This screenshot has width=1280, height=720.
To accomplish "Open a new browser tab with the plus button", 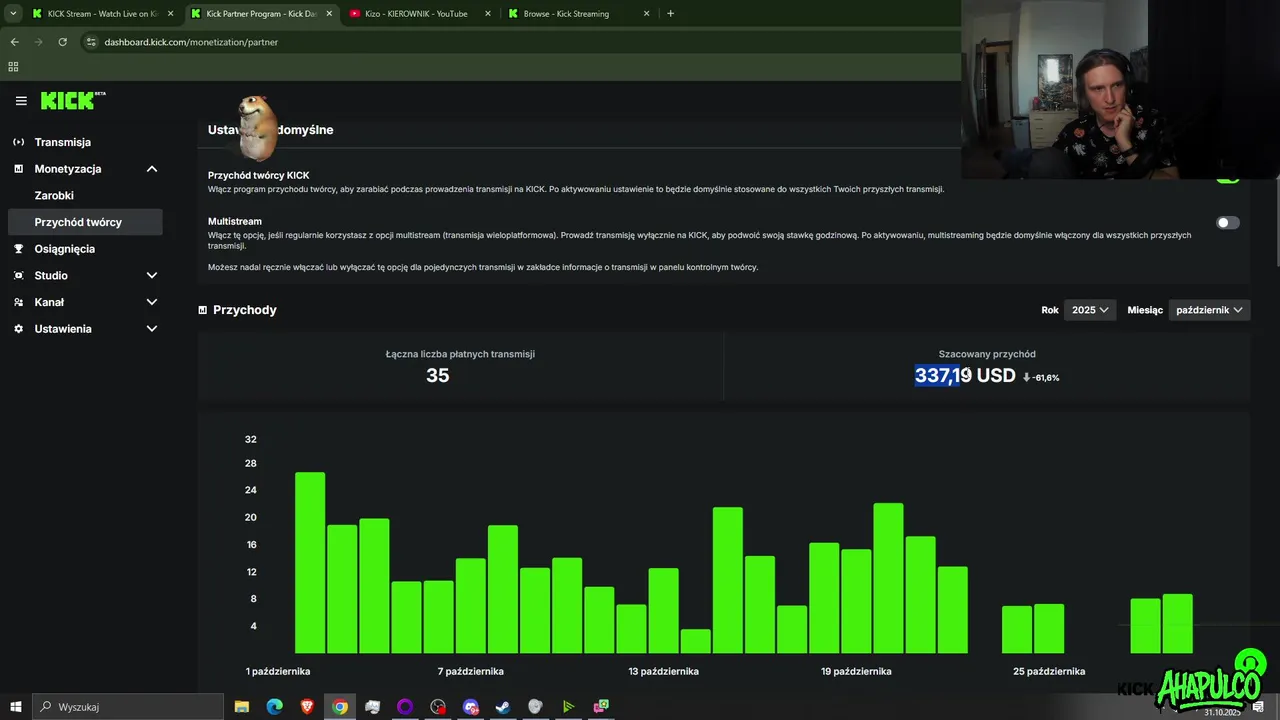I will pos(670,14).
